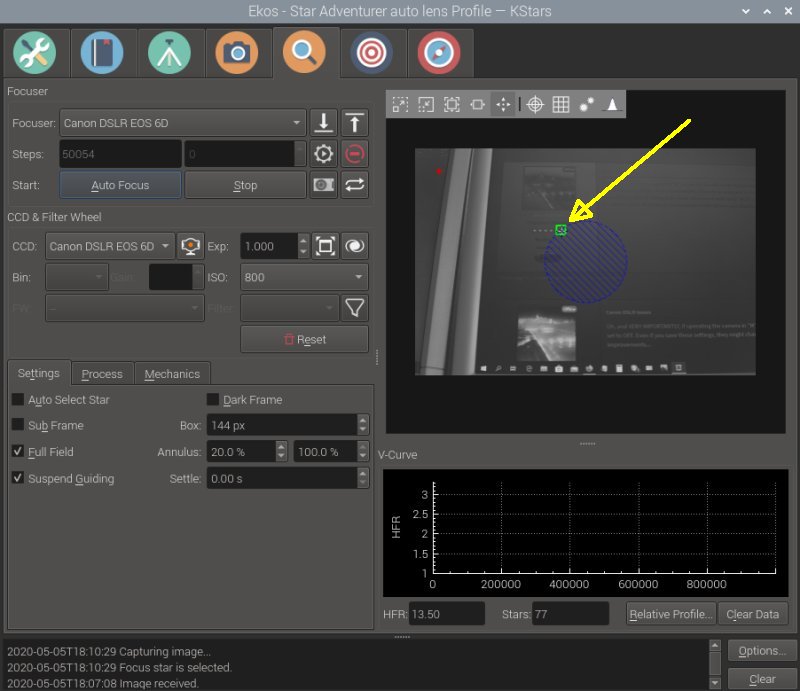Switch to the Mechanics tab
Screen dimensions: 800x691
[x=172, y=374]
